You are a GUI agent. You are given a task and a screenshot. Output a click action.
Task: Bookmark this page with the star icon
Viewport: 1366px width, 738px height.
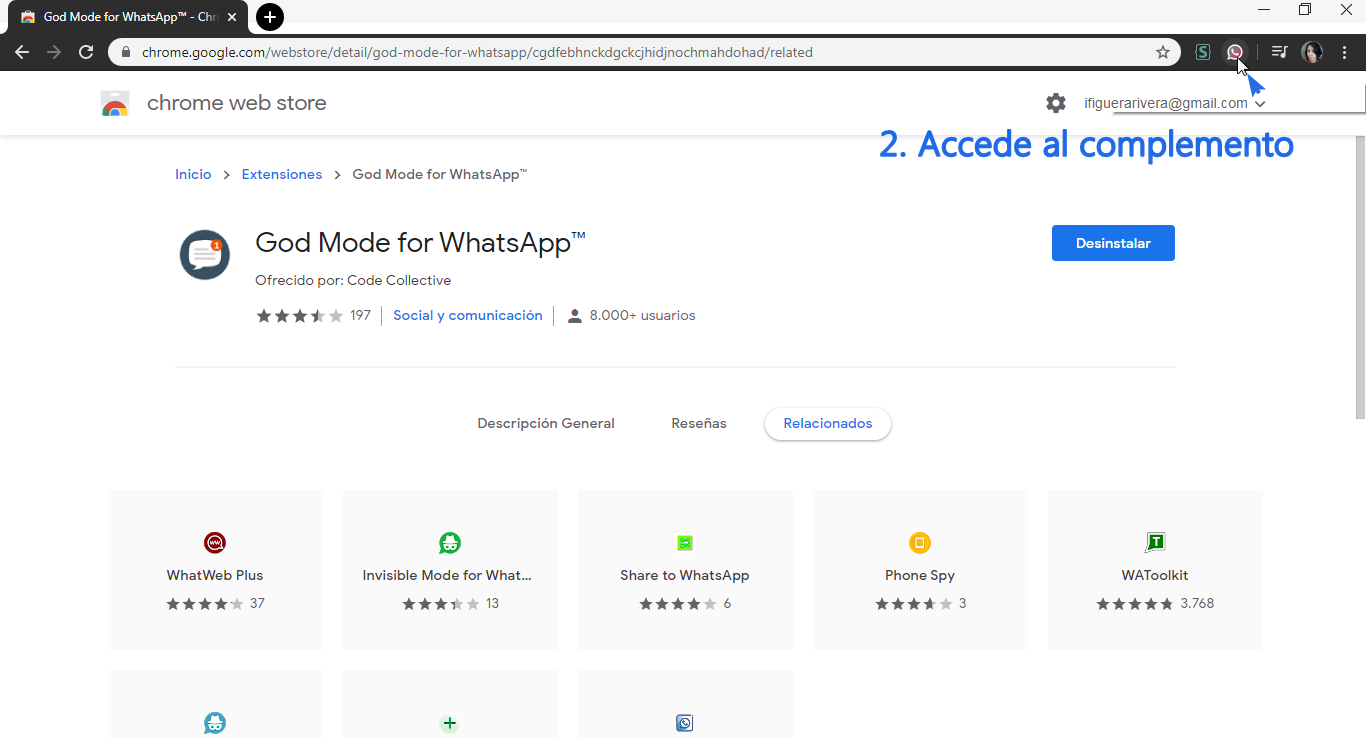1163,52
